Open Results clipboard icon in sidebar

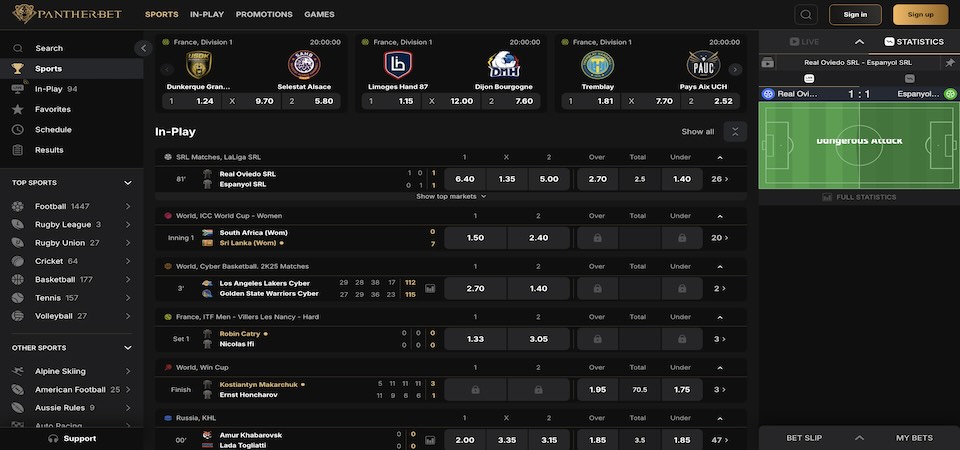click(18, 150)
